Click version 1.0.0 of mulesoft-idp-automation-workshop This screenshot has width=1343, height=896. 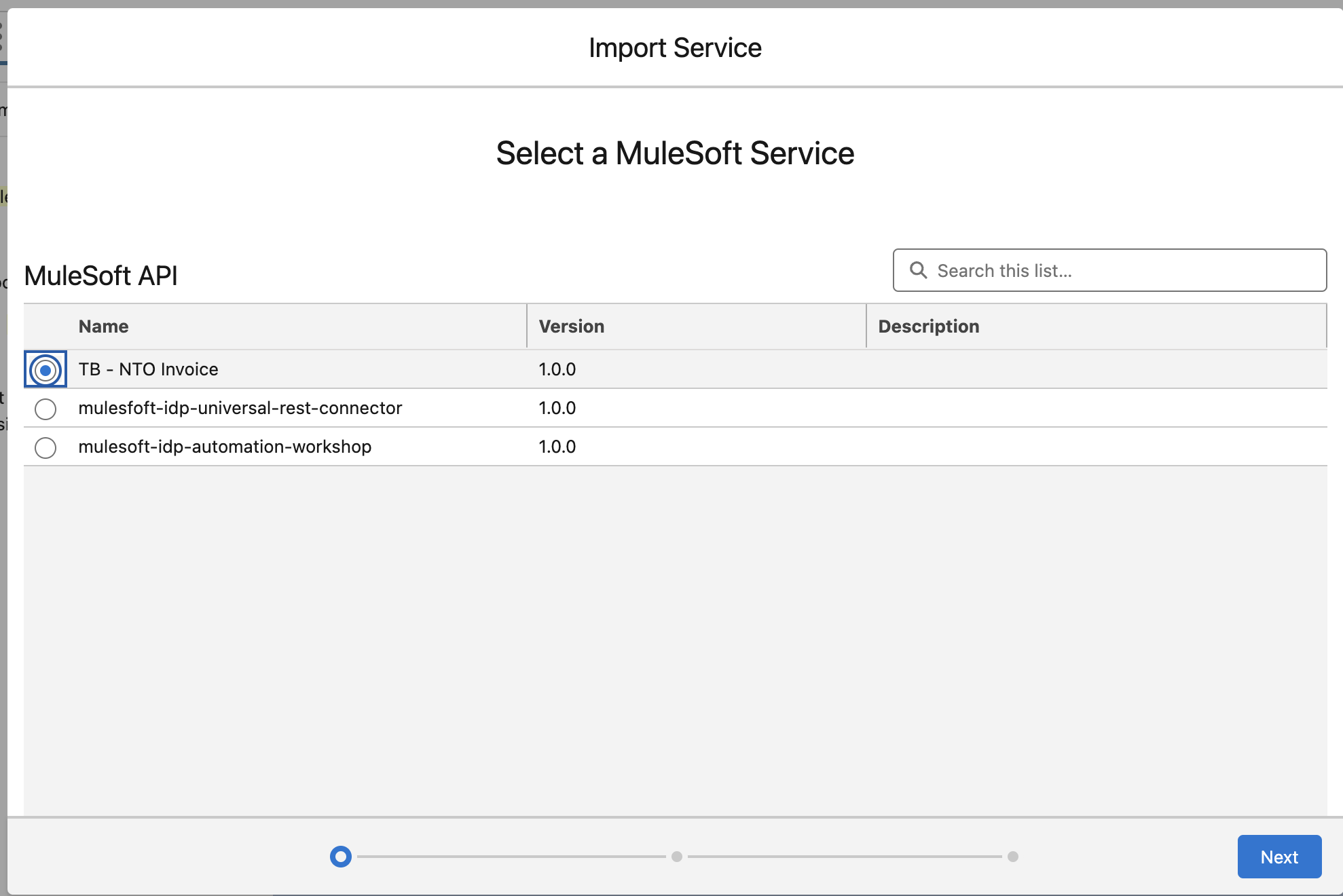tap(557, 447)
